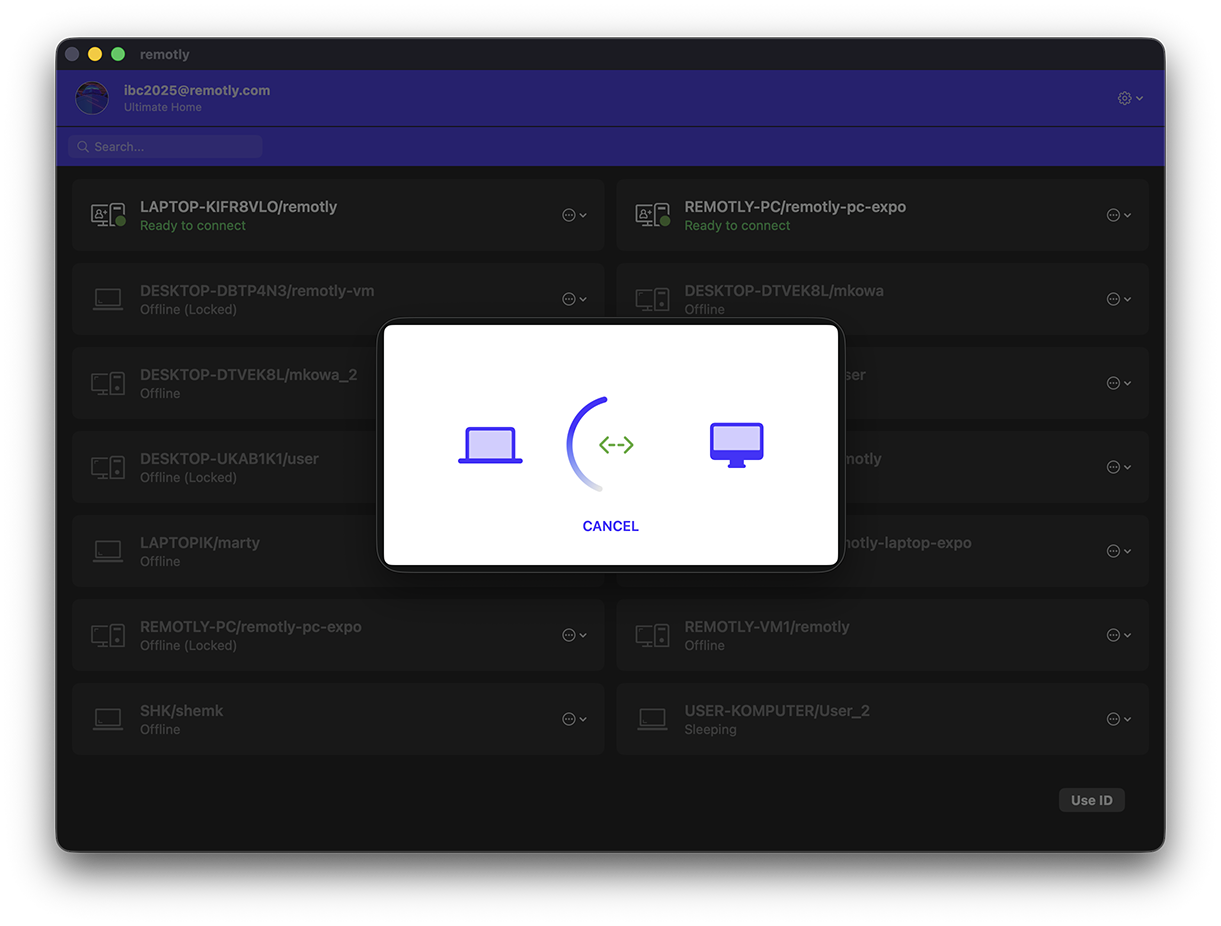Screen dimensions: 1221x926
Task: Select the REMOTLY-VM1/remotly device name
Action: coord(767,627)
